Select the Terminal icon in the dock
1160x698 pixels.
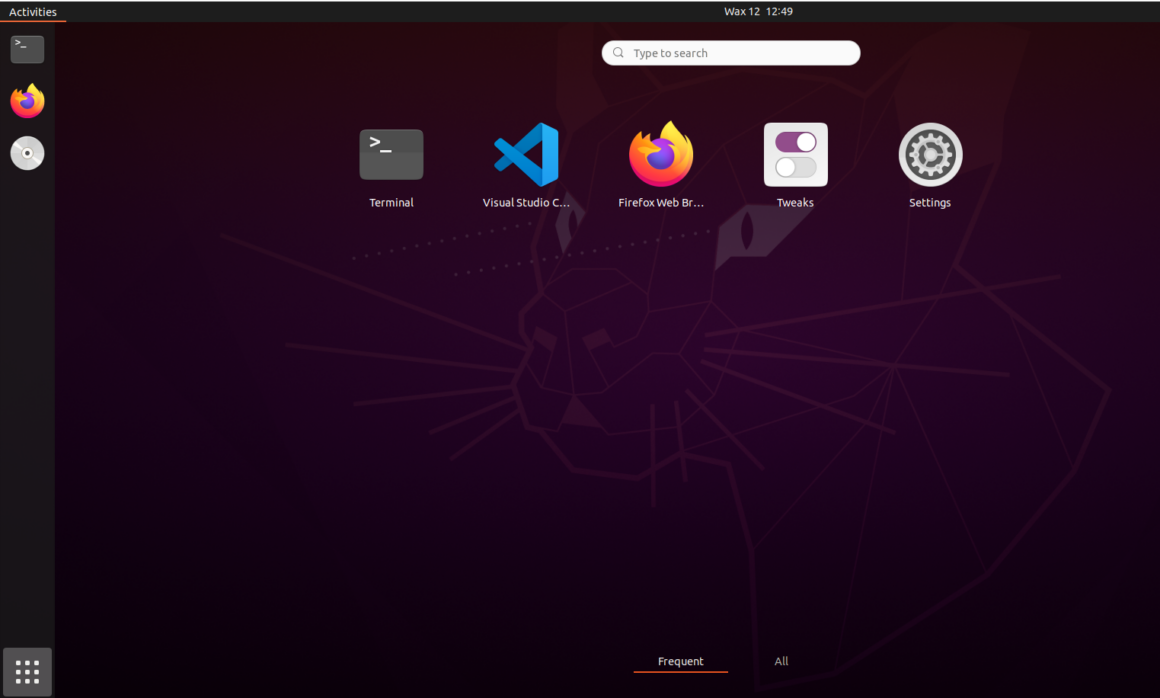click(27, 49)
